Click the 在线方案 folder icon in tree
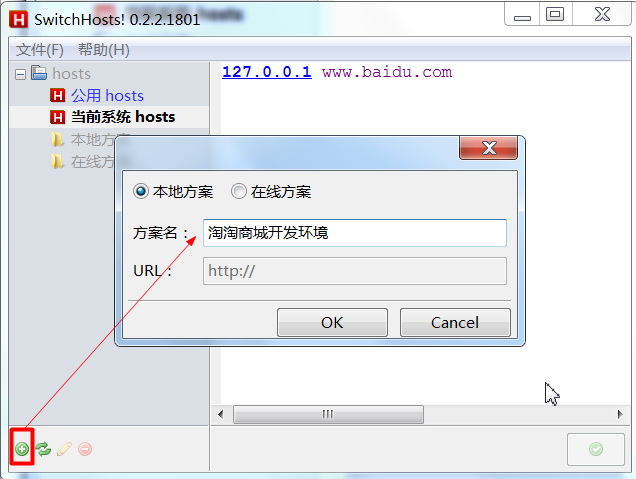Image resolution: width=636 pixels, height=479 pixels. pyautogui.click(x=57, y=161)
